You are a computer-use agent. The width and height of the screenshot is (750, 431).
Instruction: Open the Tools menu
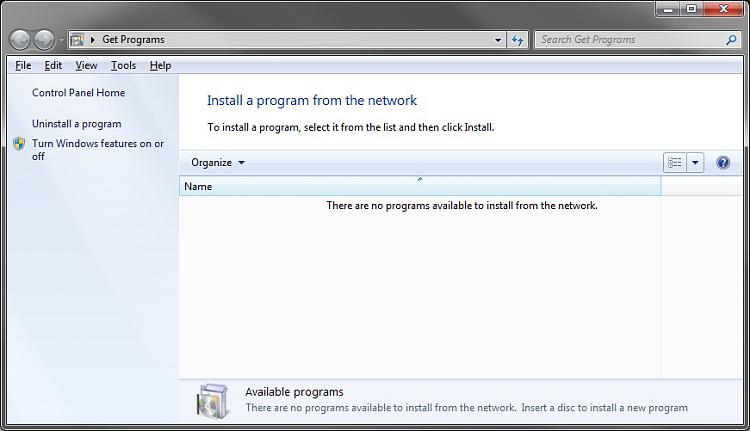(123, 66)
